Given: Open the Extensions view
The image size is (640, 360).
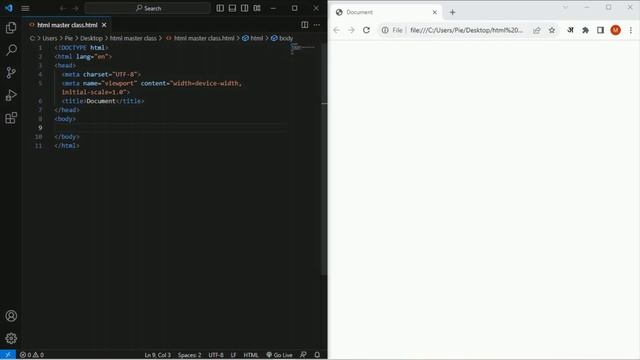Looking at the screenshot, I should tap(11, 118).
